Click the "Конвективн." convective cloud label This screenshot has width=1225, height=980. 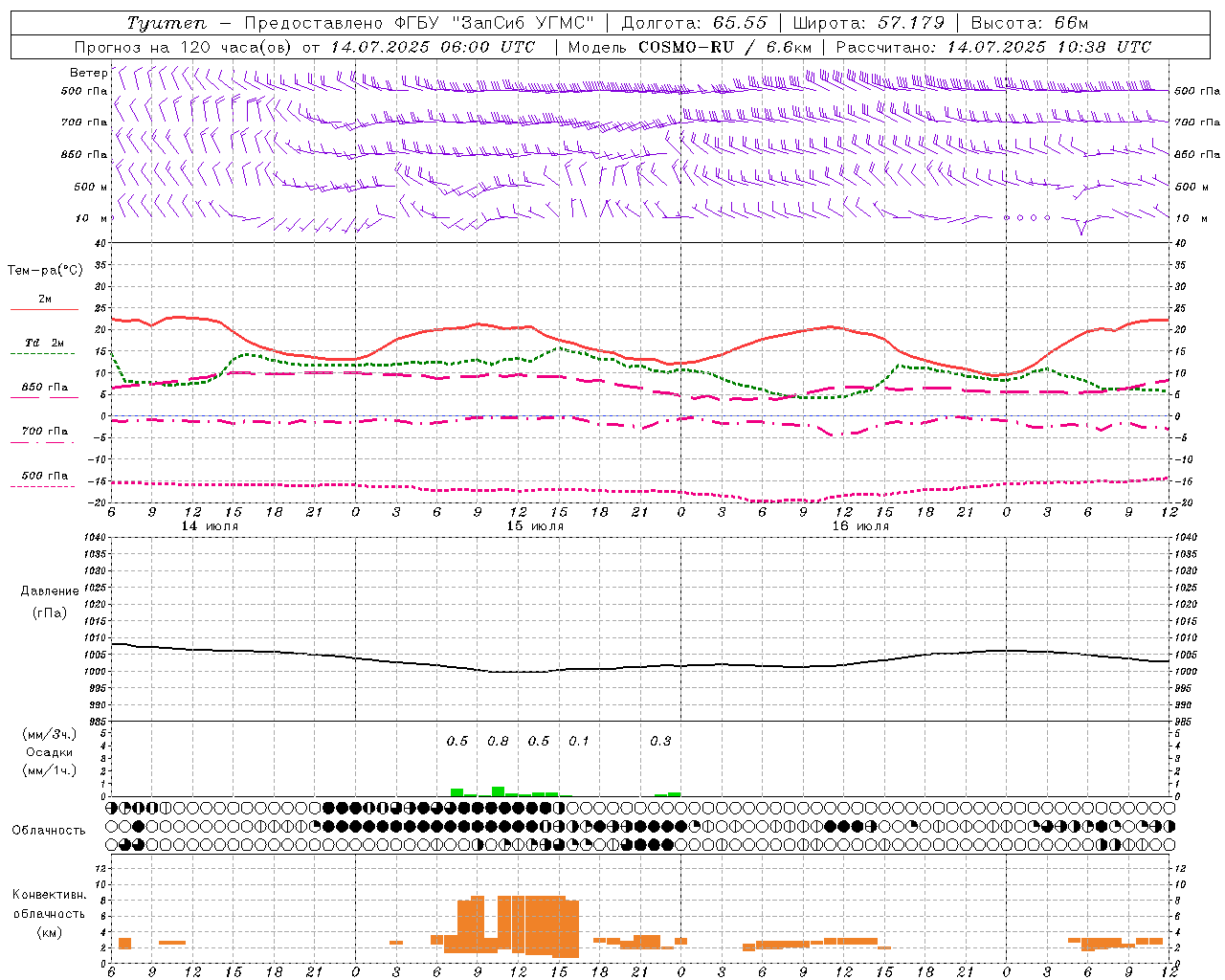50,895
